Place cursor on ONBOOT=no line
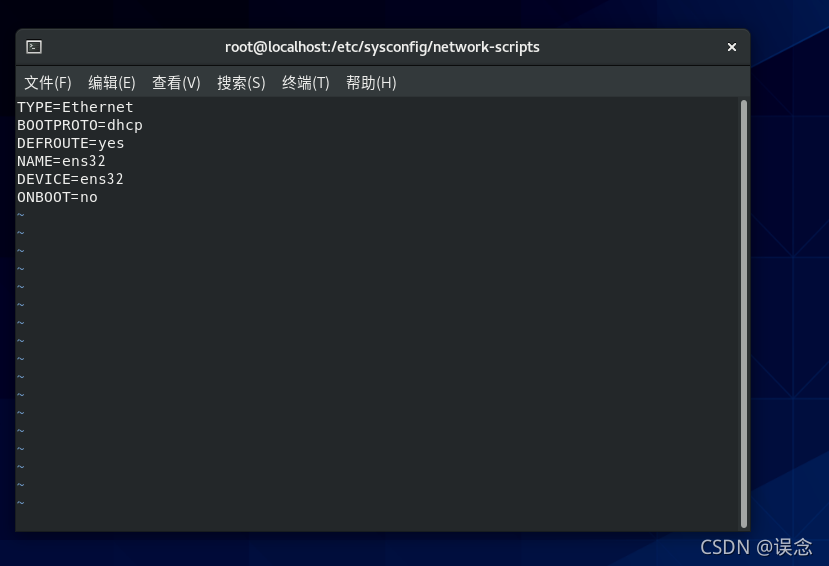Screen dimensions: 829x566 click(57, 197)
